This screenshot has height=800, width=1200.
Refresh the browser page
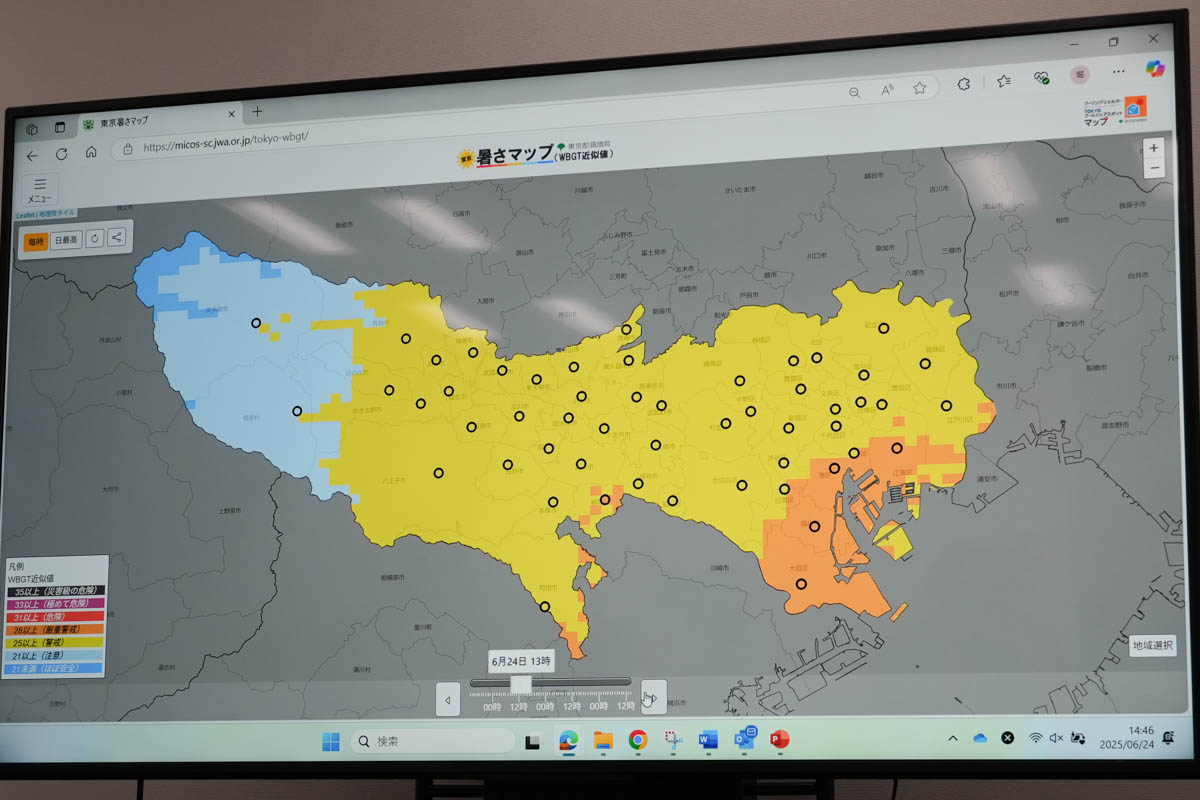62,154
